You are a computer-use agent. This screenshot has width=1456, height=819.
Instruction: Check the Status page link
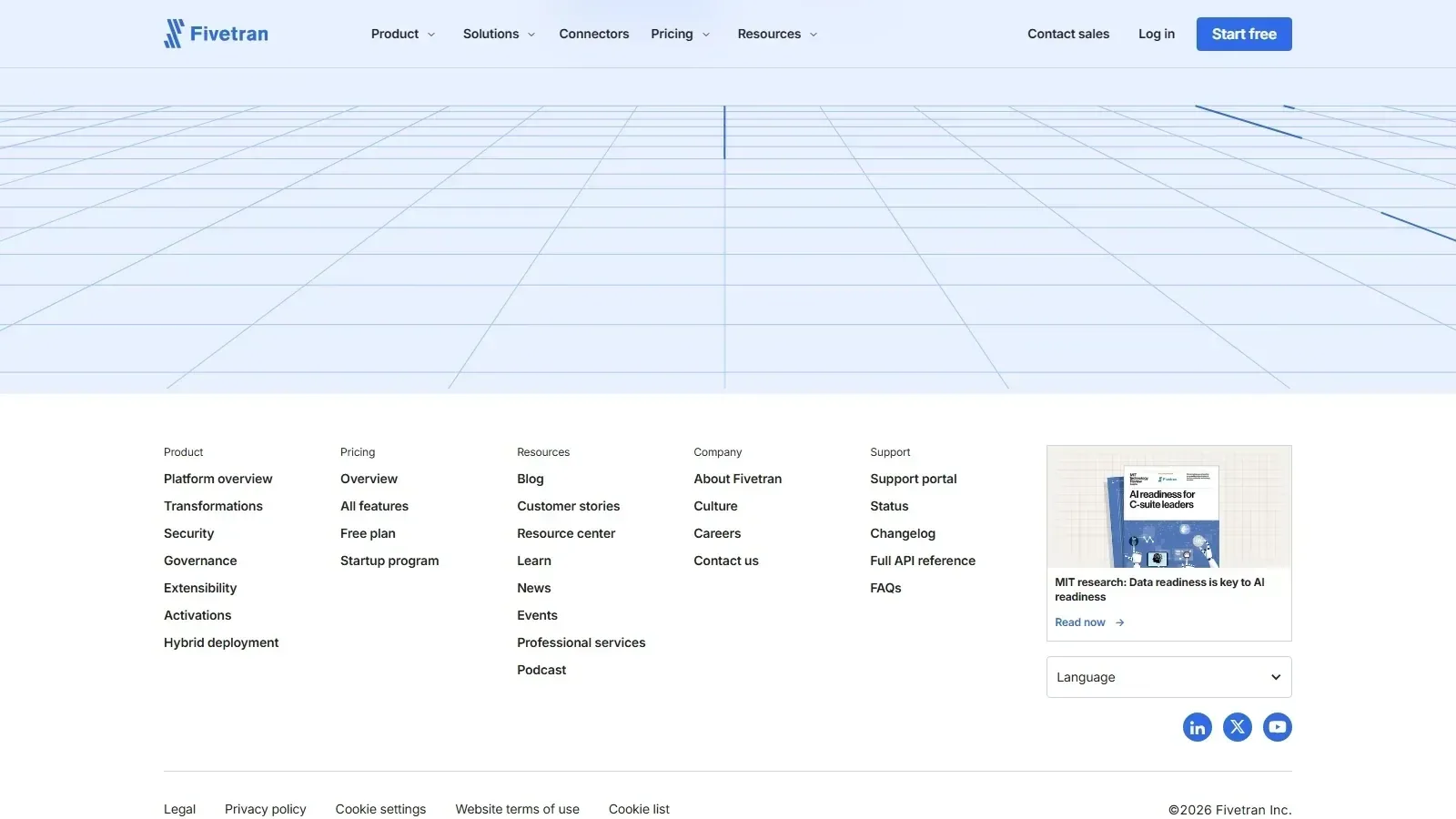(x=889, y=506)
